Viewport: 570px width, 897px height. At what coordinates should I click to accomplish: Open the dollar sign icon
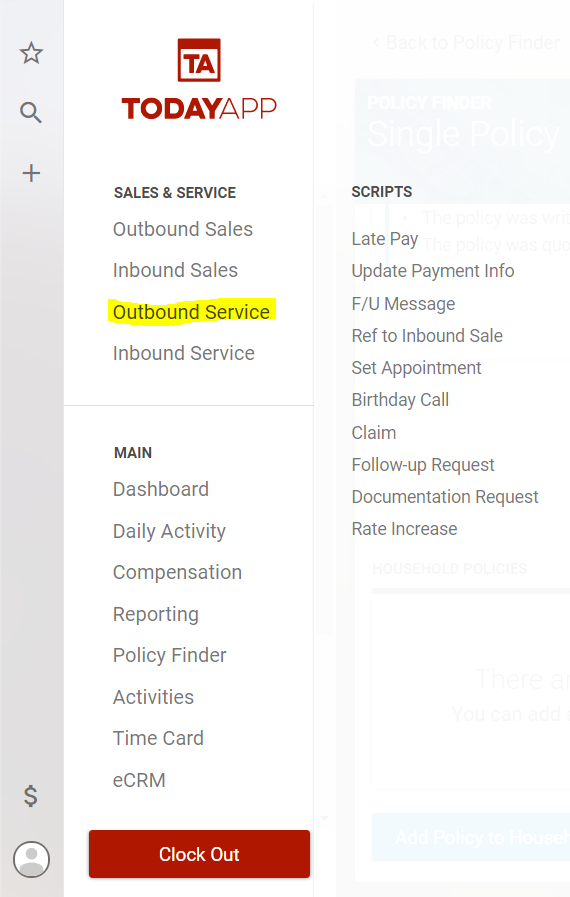(x=31, y=796)
